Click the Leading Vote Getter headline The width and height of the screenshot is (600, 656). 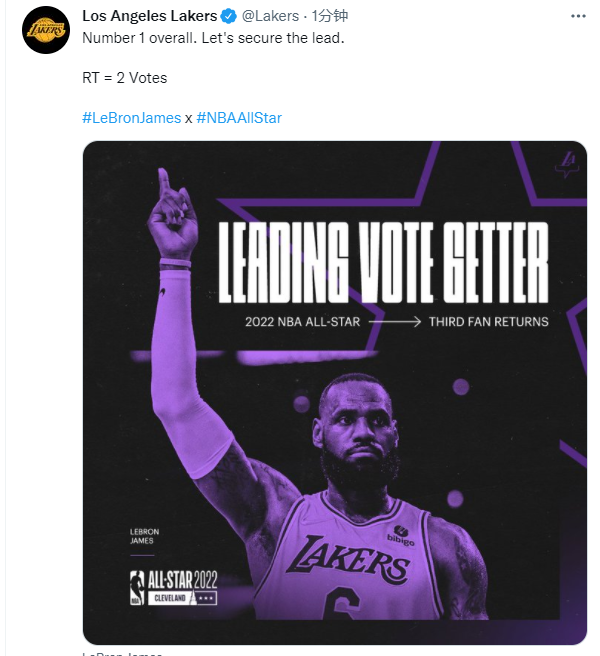tap(383, 262)
